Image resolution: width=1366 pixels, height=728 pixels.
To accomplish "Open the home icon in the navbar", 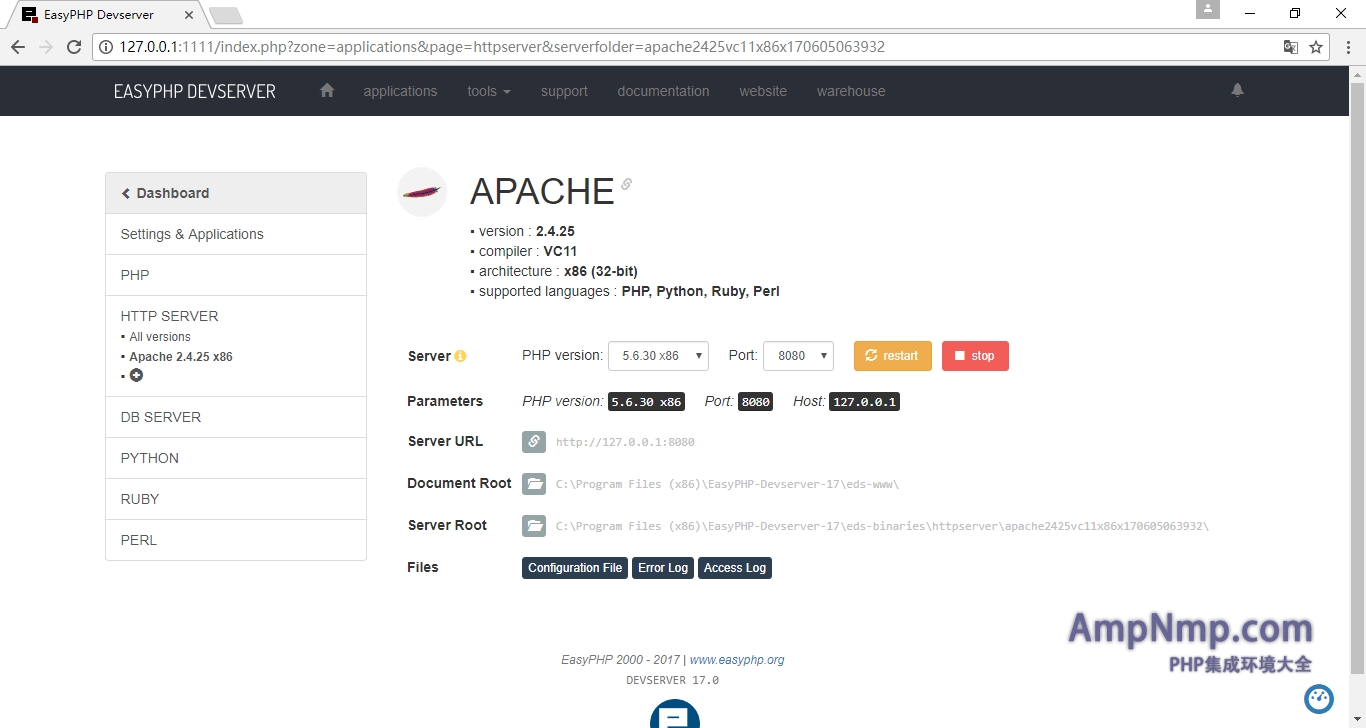I will pos(327,90).
